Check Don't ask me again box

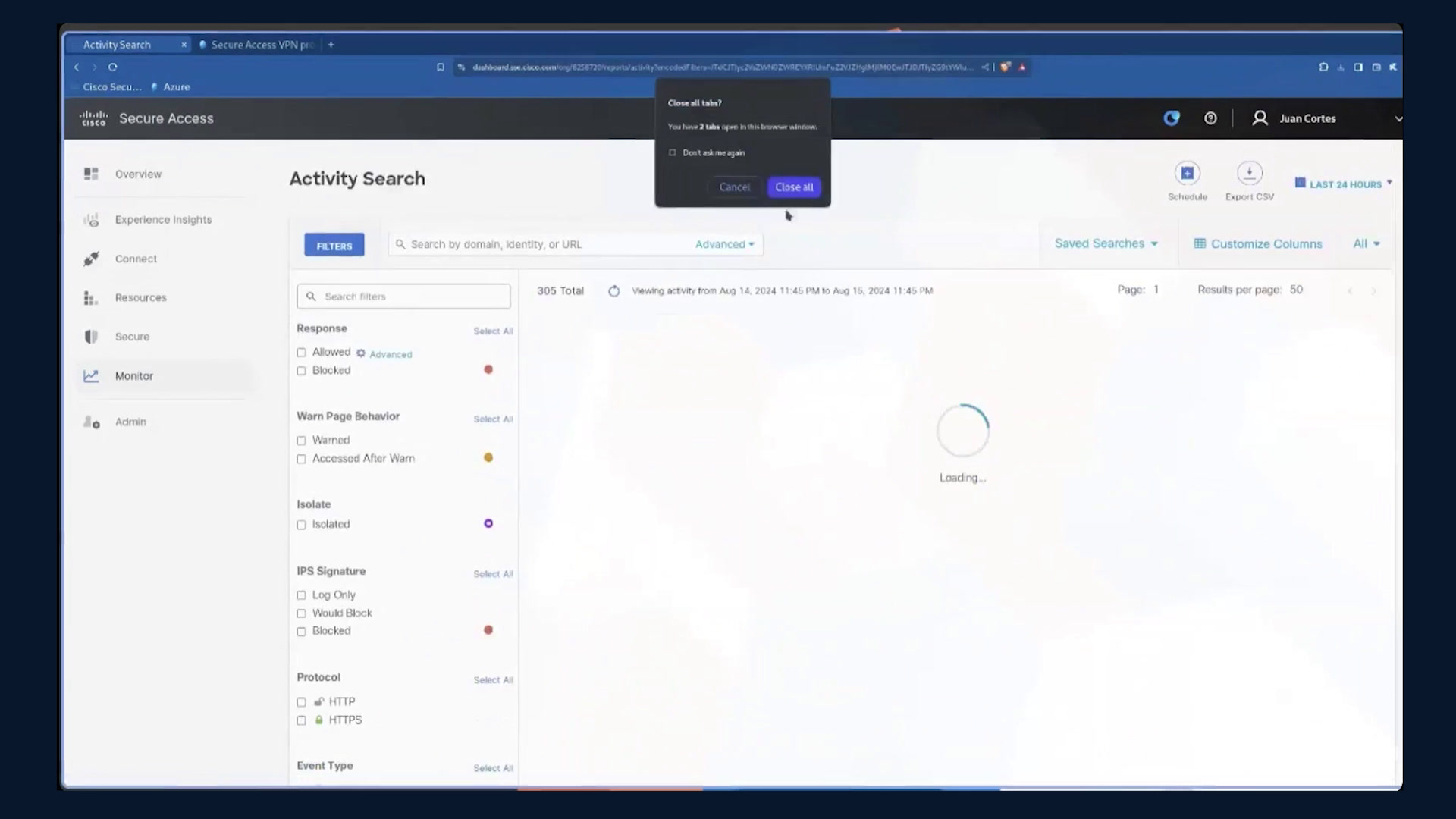point(672,153)
